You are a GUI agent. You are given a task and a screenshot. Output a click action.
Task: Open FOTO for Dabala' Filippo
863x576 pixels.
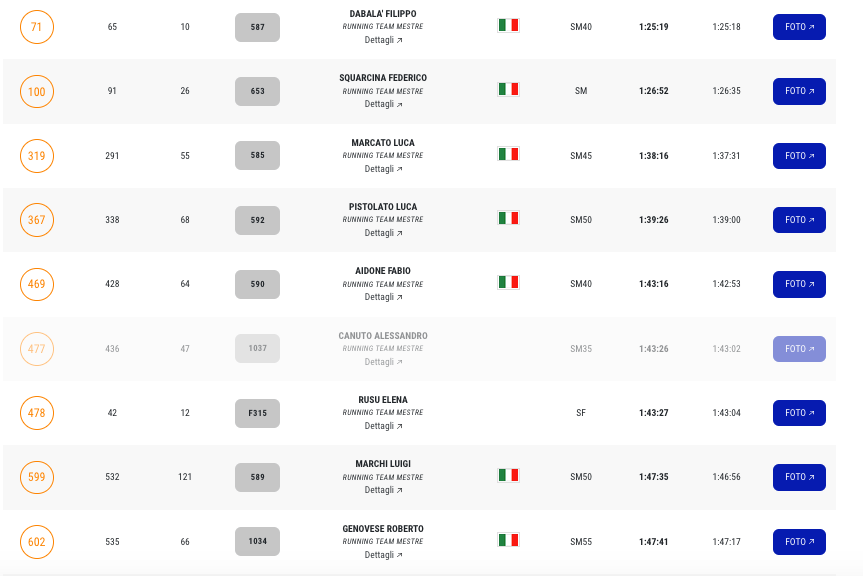799,27
